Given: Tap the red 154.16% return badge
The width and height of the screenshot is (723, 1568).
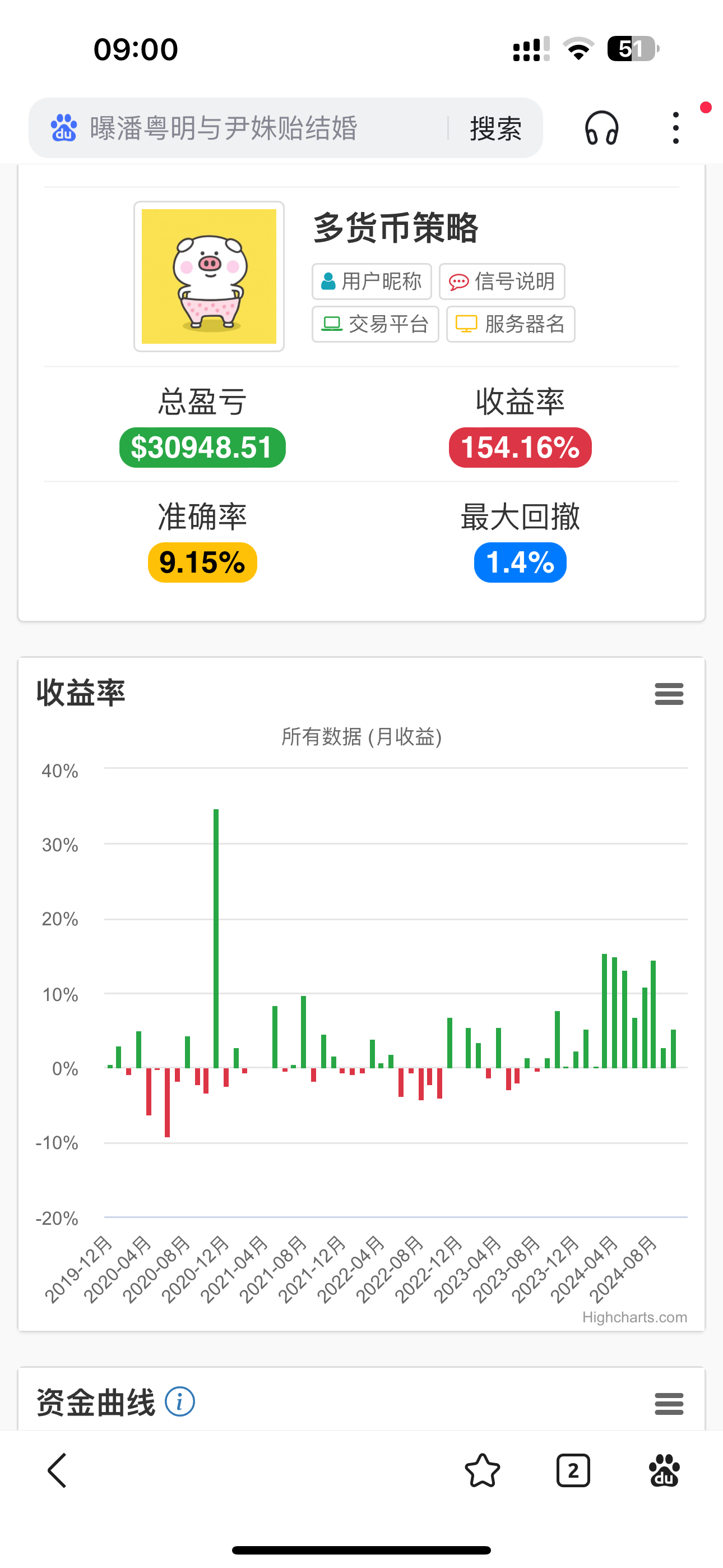Looking at the screenshot, I should [520, 448].
